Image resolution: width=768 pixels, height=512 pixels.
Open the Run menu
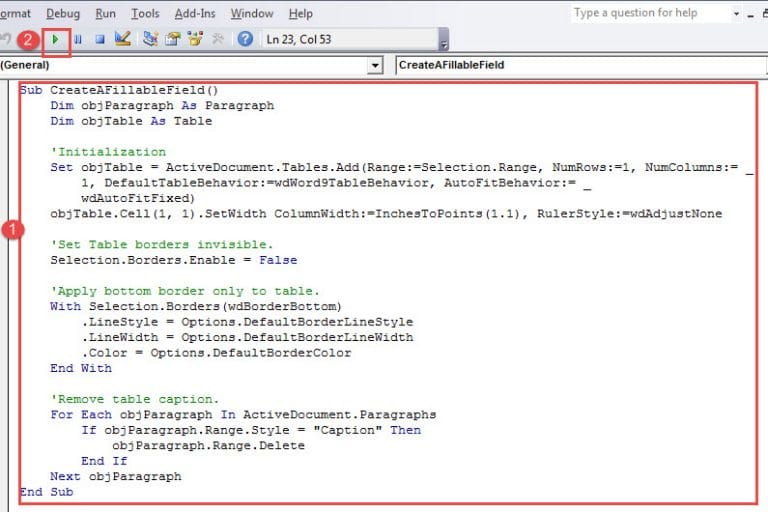105,14
